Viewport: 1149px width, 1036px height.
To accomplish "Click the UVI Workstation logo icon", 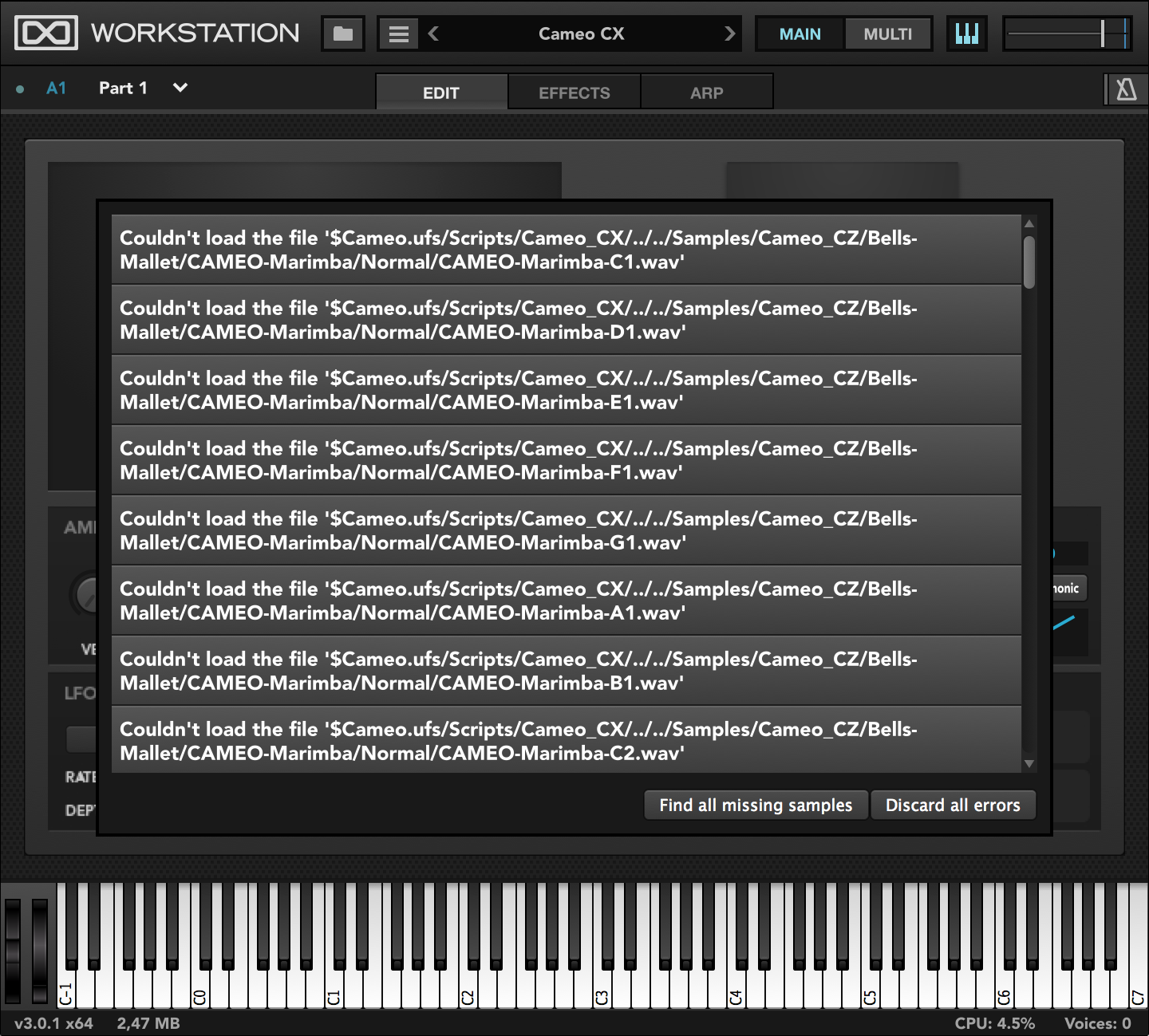I will pos(46,33).
